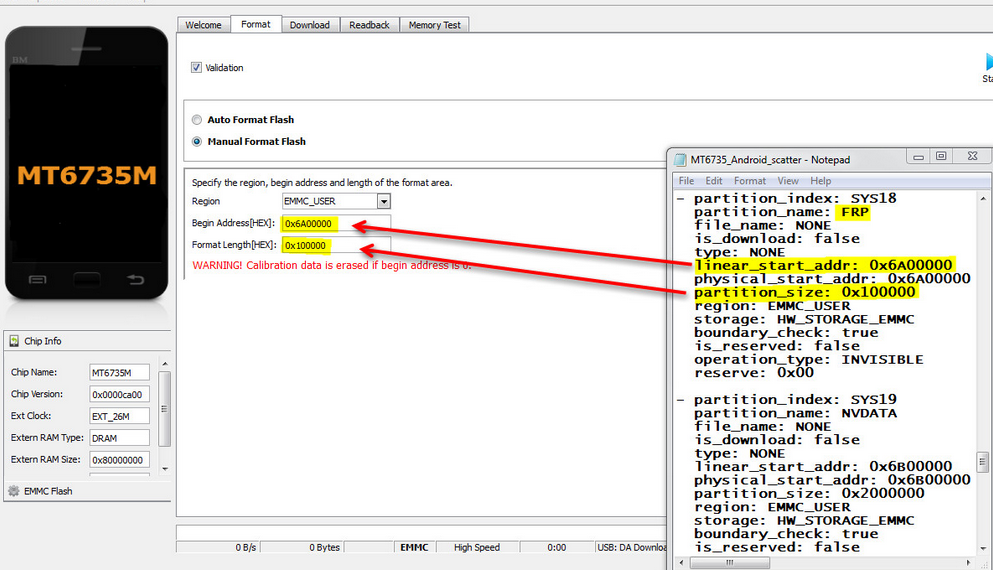
Task: Click the Chip Name MT6735M field
Action: (x=120, y=372)
